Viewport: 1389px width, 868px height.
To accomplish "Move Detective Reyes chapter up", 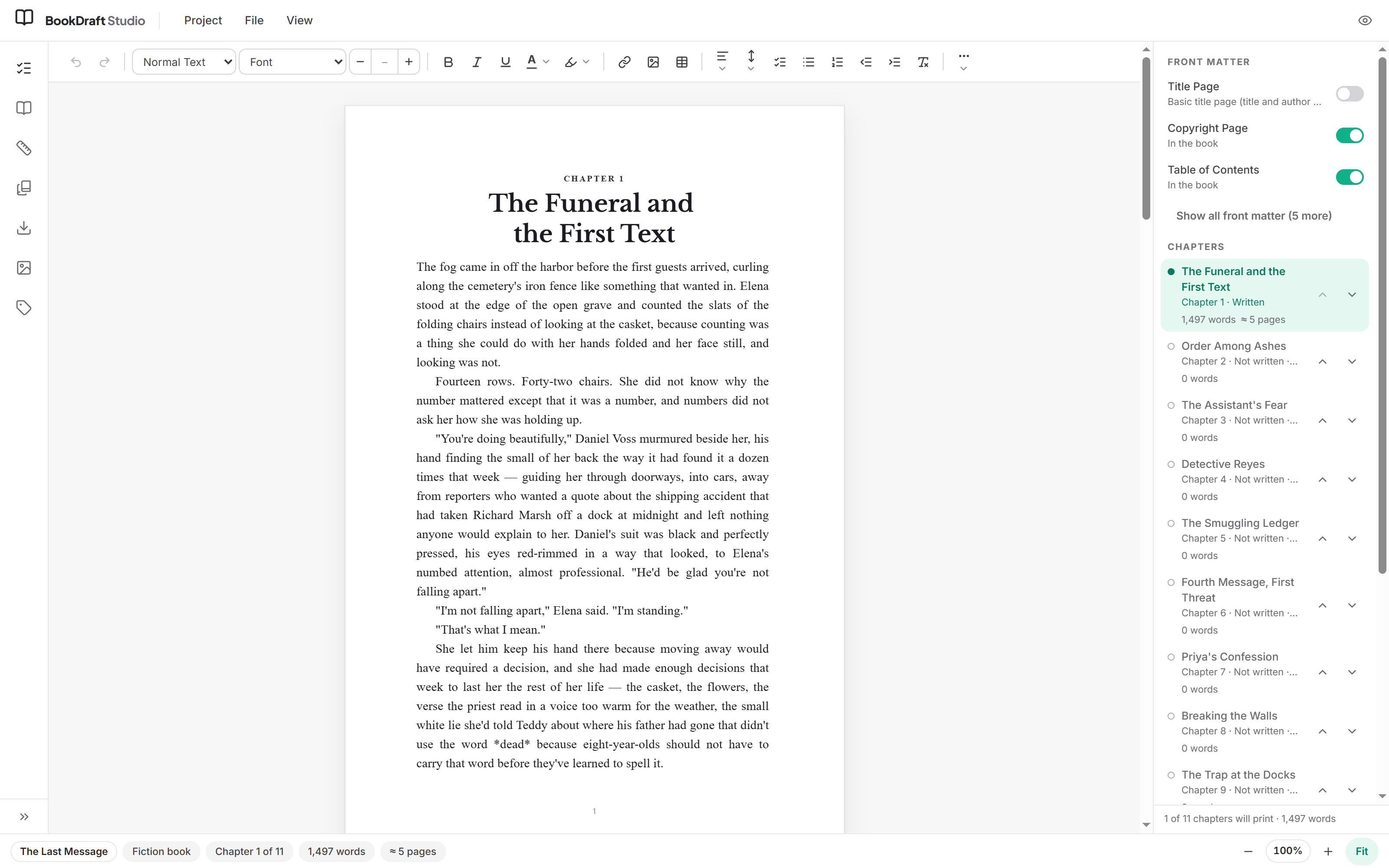I will pyautogui.click(x=1323, y=479).
